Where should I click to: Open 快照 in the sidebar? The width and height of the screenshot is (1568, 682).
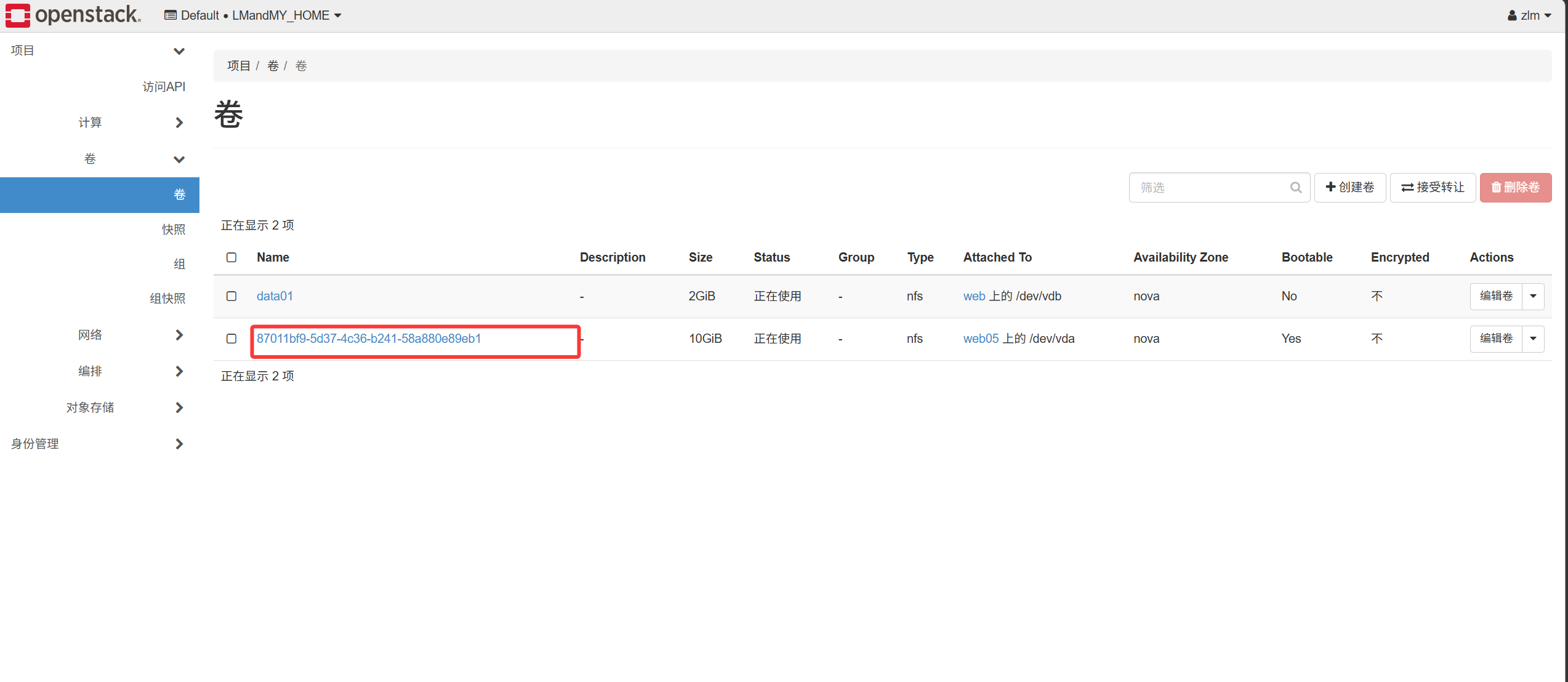pos(173,230)
